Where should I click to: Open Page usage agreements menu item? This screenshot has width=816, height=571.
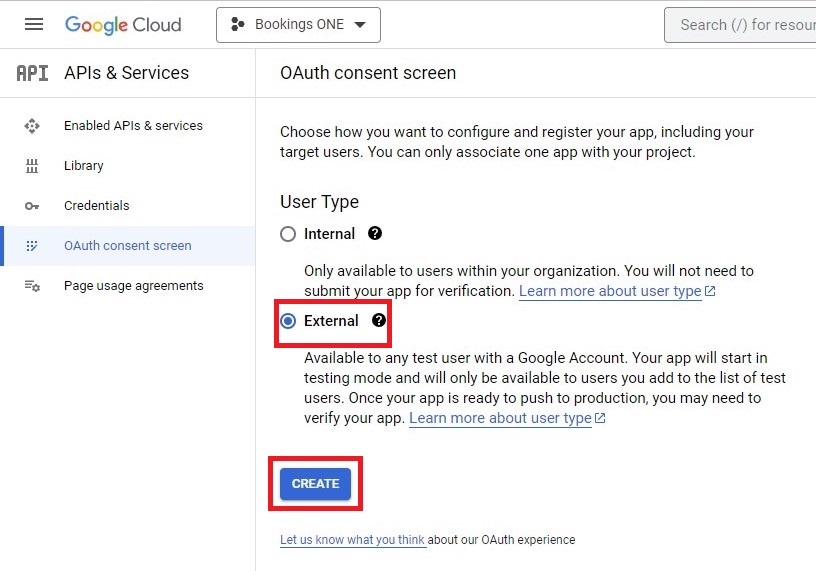(133, 286)
